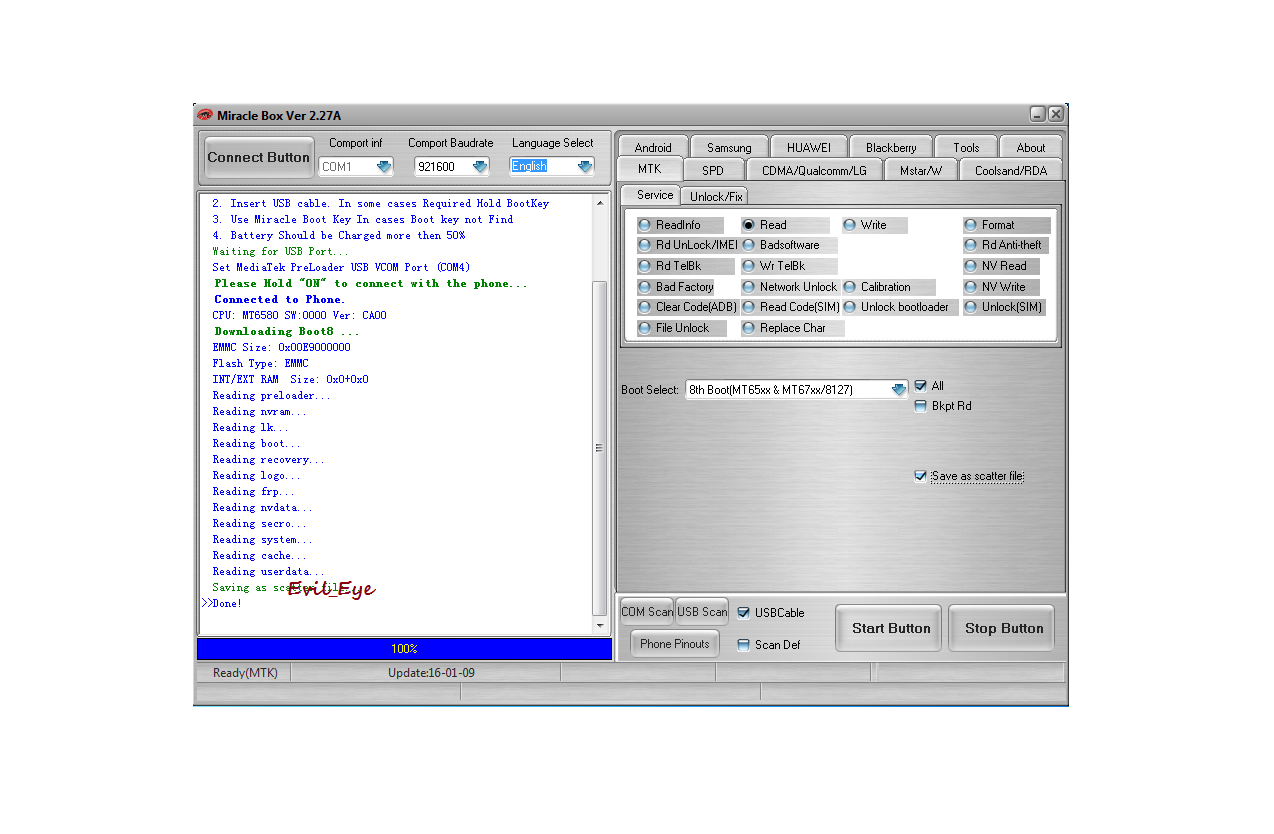The width and height of the screenshot is (1274, 834).
Task: Toggle Save as scatter file checkbox
Action: (921, 476)
